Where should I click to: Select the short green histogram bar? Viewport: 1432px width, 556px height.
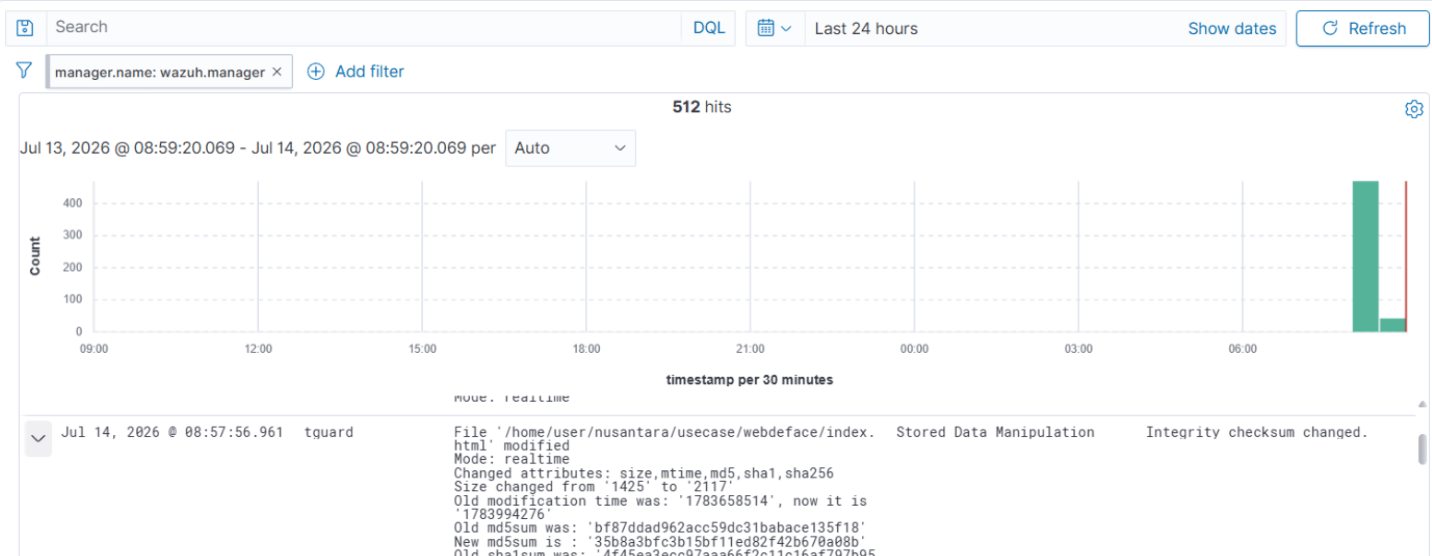pyautogui.click(x=1392, y=325)
